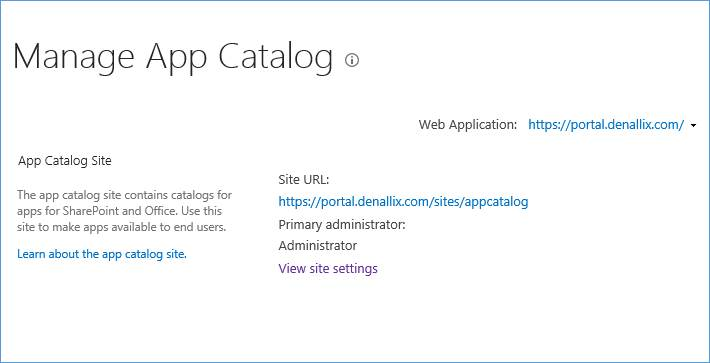The width and height of the screenshot is (710, 363).
Task: Open the appcatalog Site URL link
Action: (x=403, y=201)
